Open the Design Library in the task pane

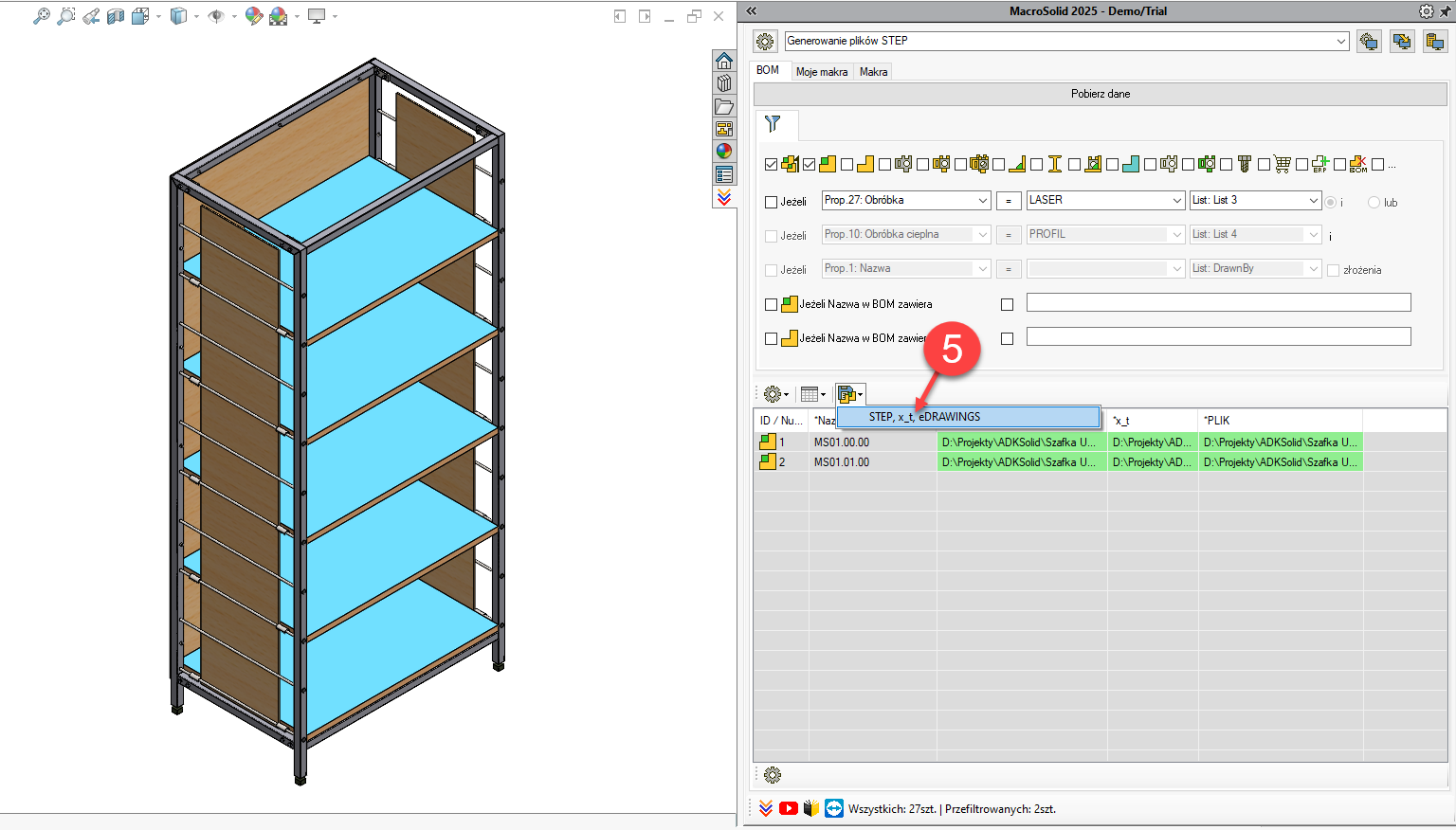724,83
